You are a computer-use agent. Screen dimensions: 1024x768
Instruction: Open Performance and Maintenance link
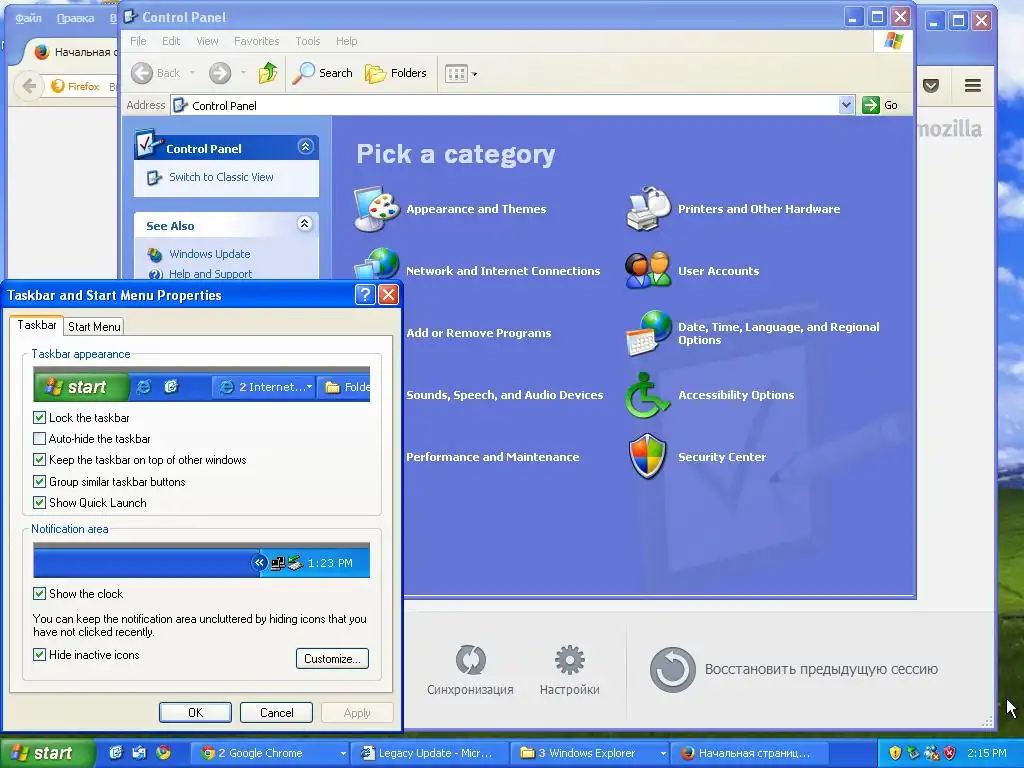tap(492, 457)
